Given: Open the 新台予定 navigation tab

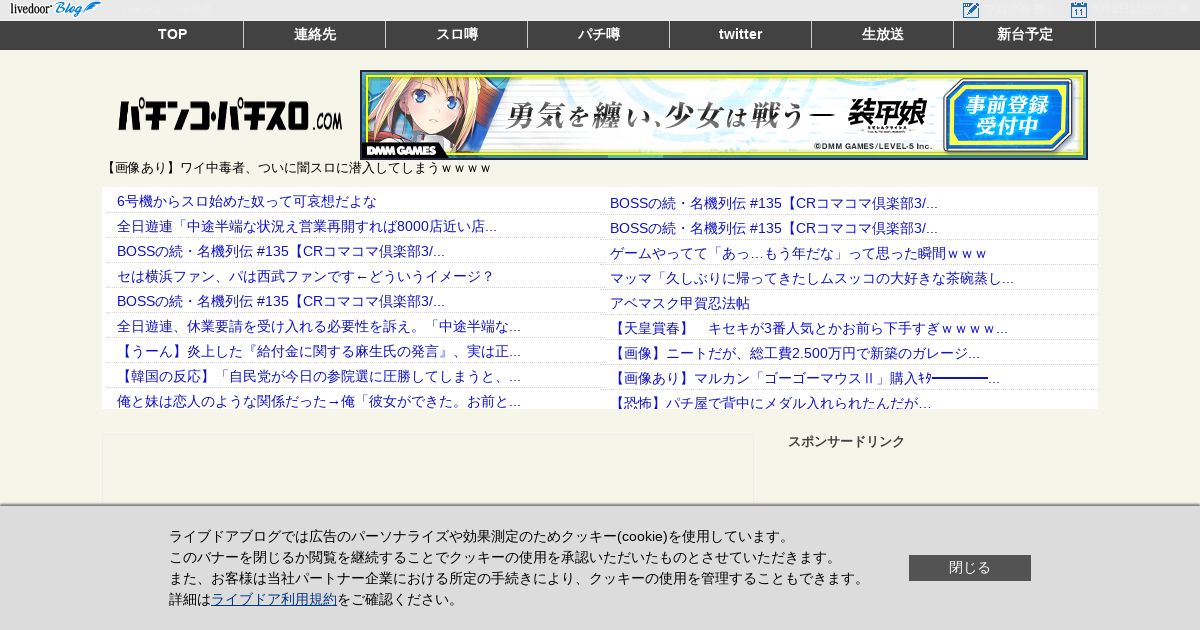Looking at the screenshot, I should click(x=1025, y=35).
